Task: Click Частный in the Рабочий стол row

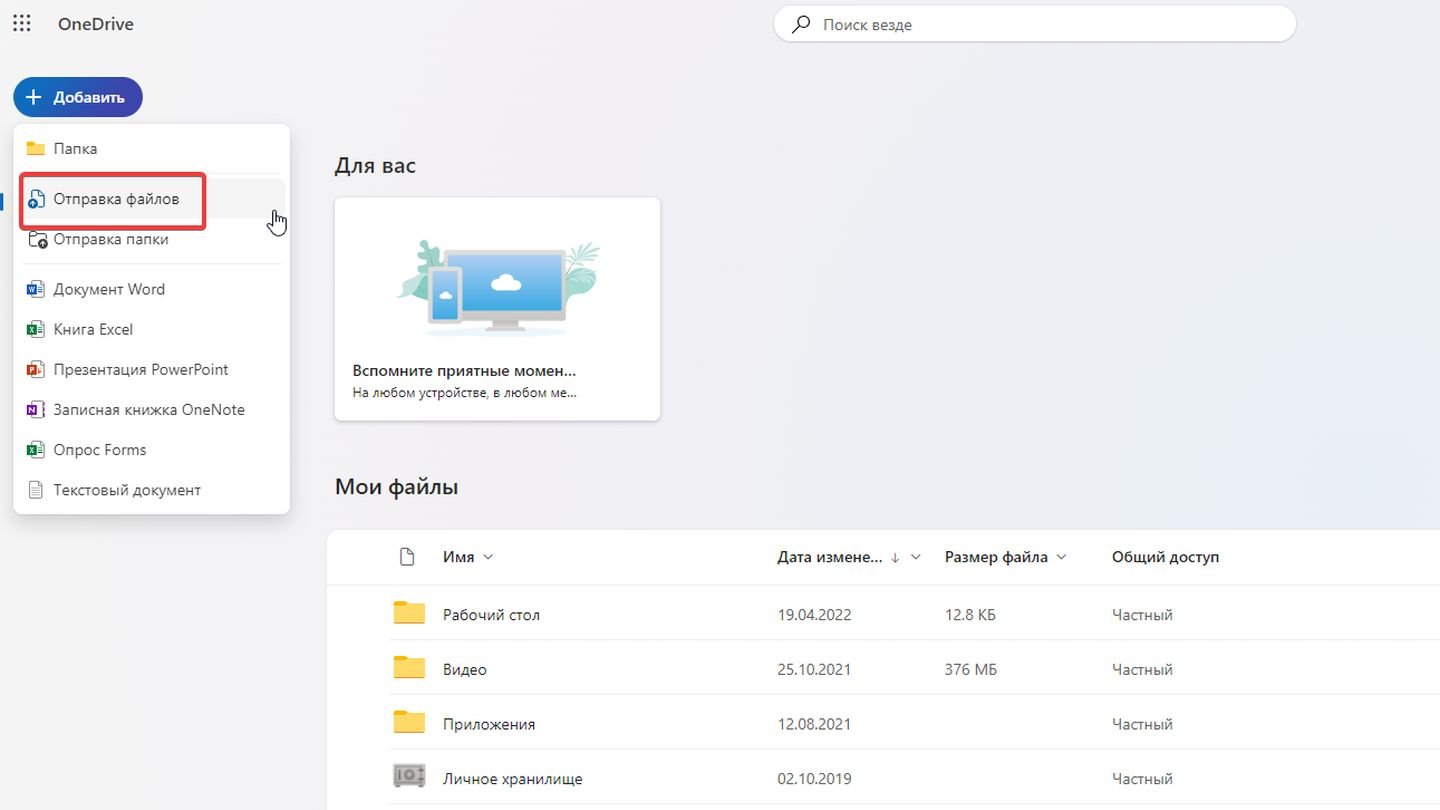Action: (x=1142, y=615)
